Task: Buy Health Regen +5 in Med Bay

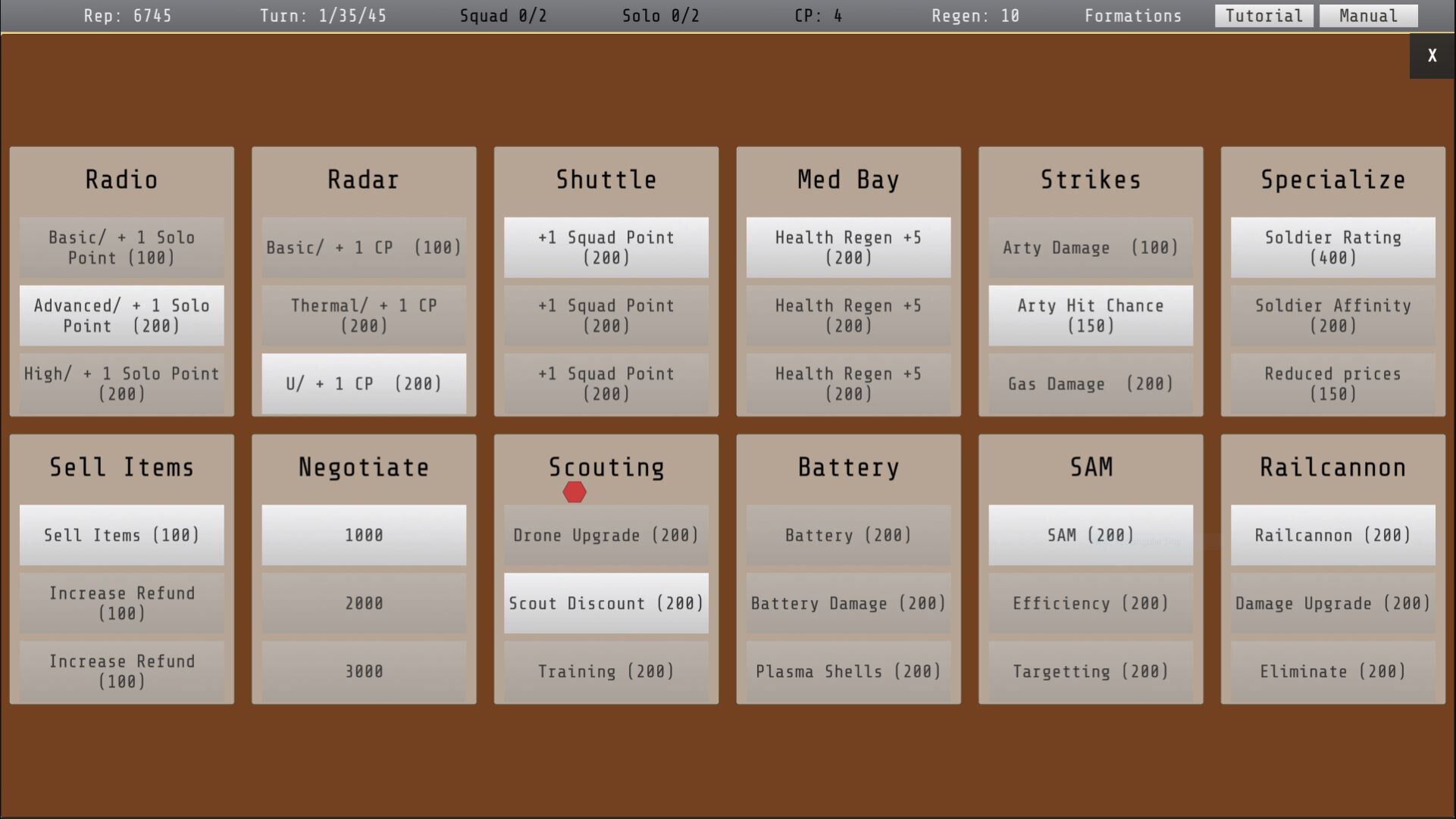Action: (848, 247)
